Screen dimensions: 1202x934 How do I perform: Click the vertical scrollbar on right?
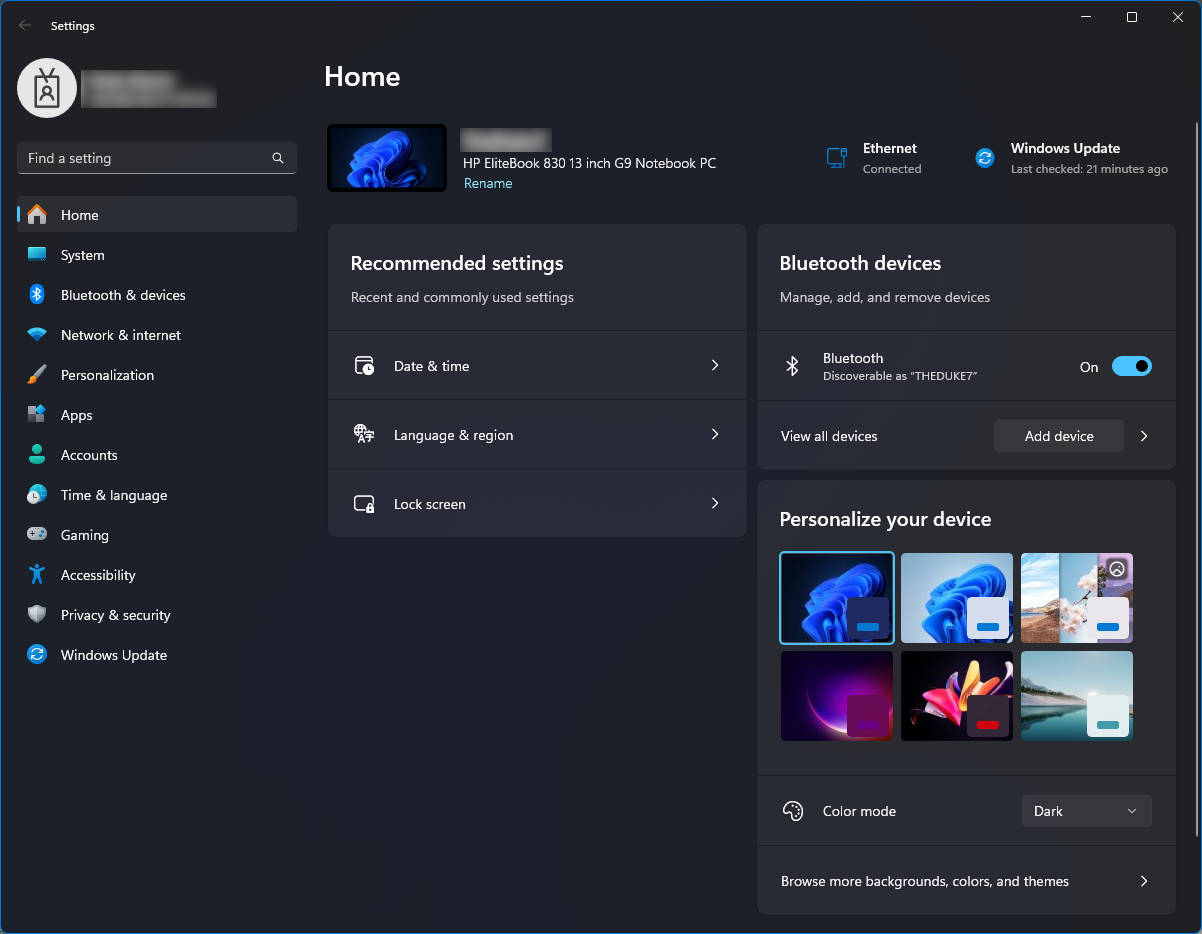(x=1197, y=480)
